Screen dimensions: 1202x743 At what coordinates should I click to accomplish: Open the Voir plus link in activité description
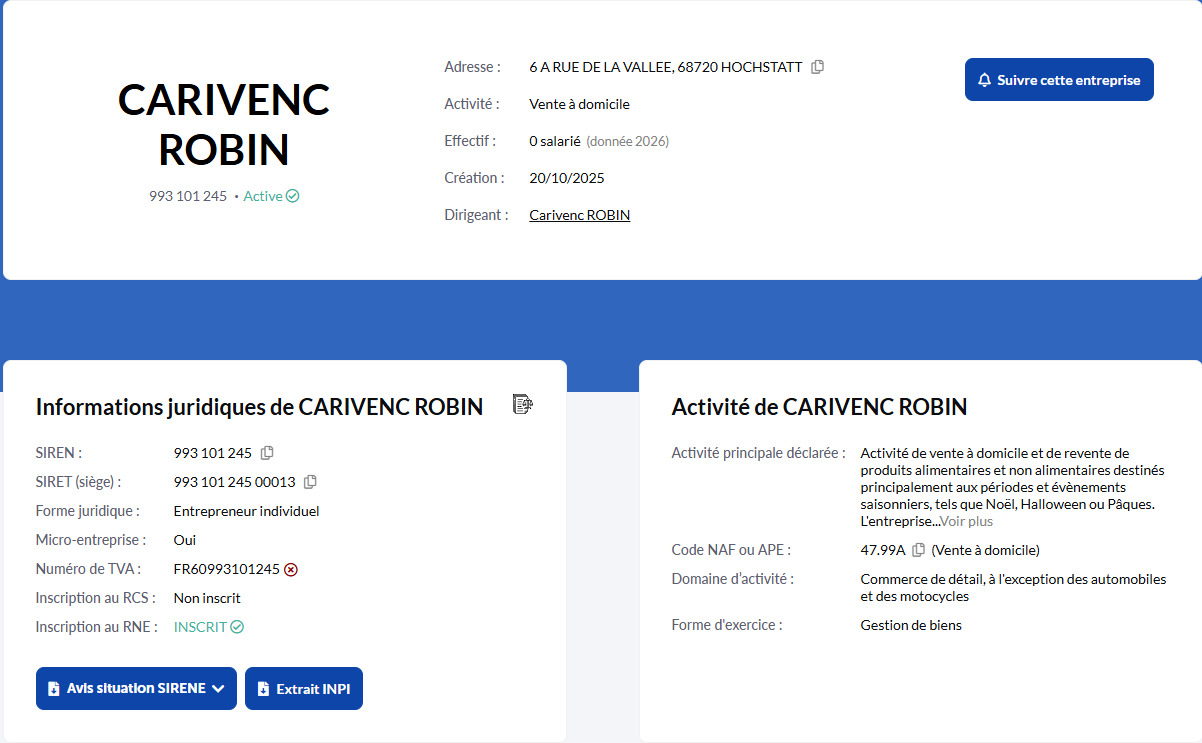click(965, 521)
